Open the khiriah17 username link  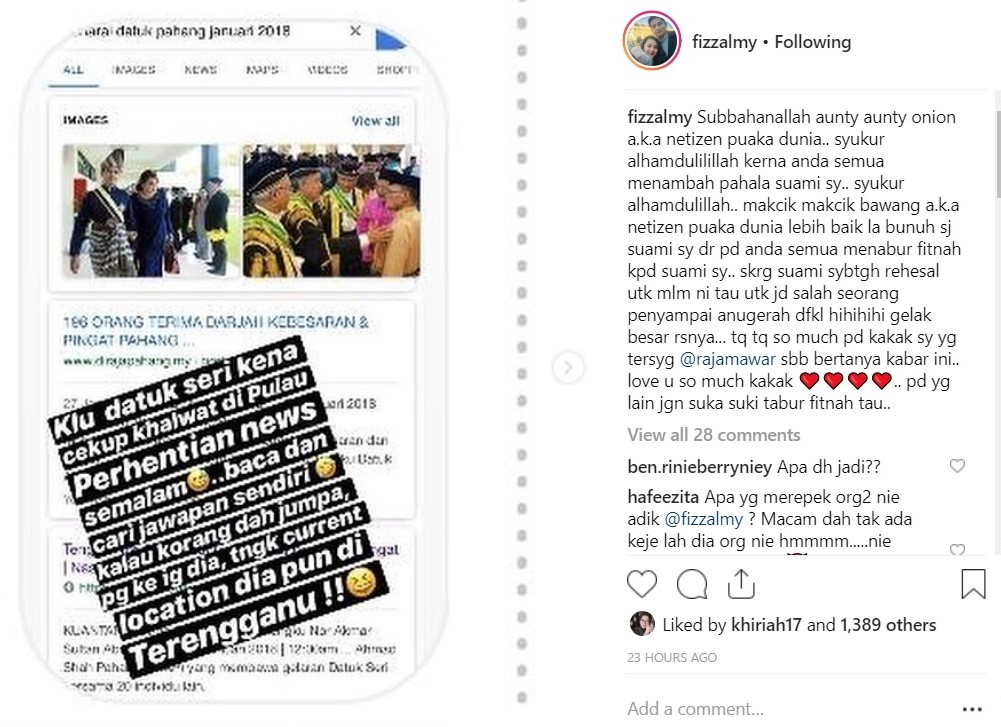pos(766,625)
